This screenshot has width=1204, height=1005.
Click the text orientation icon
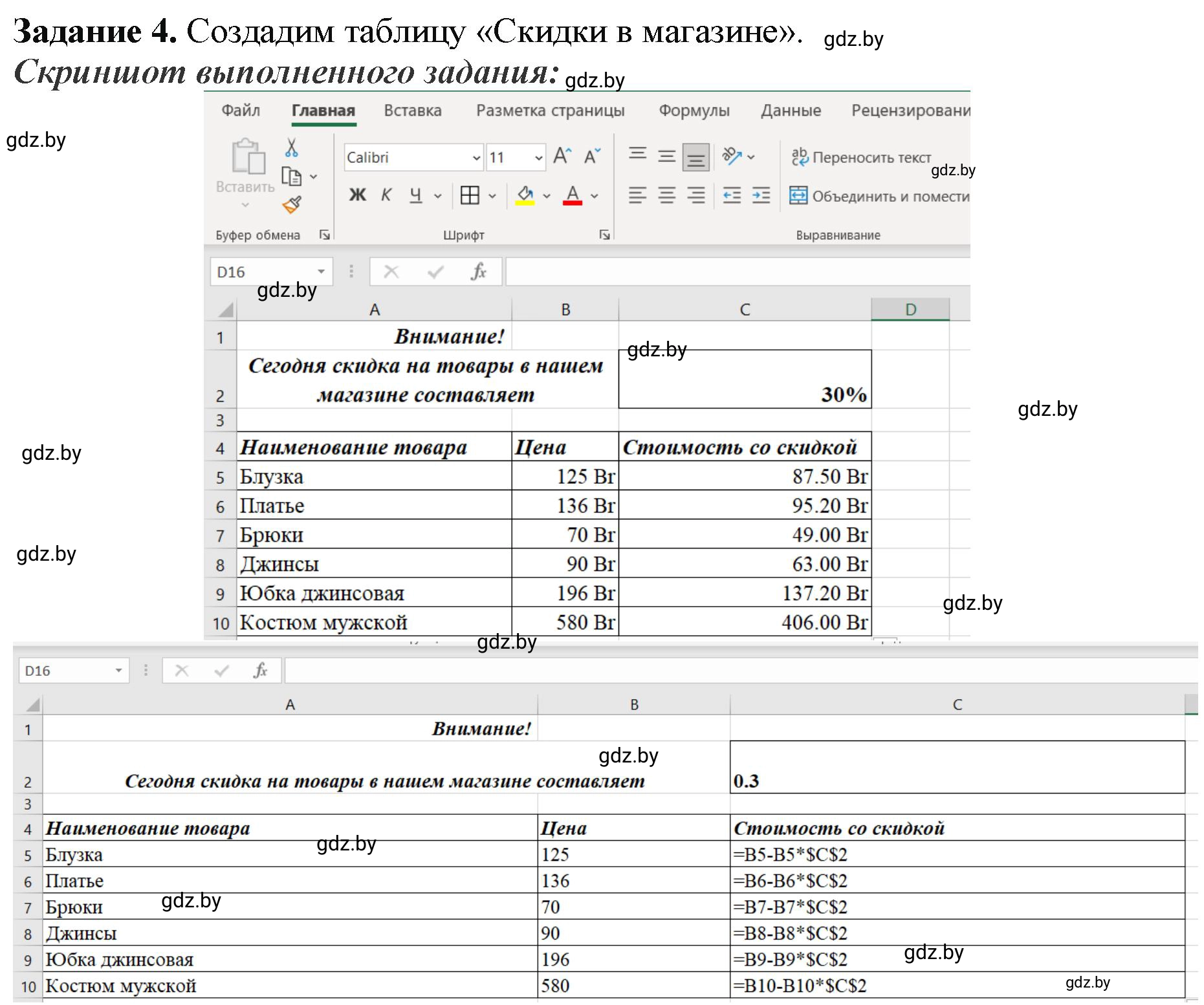[732, 156]
